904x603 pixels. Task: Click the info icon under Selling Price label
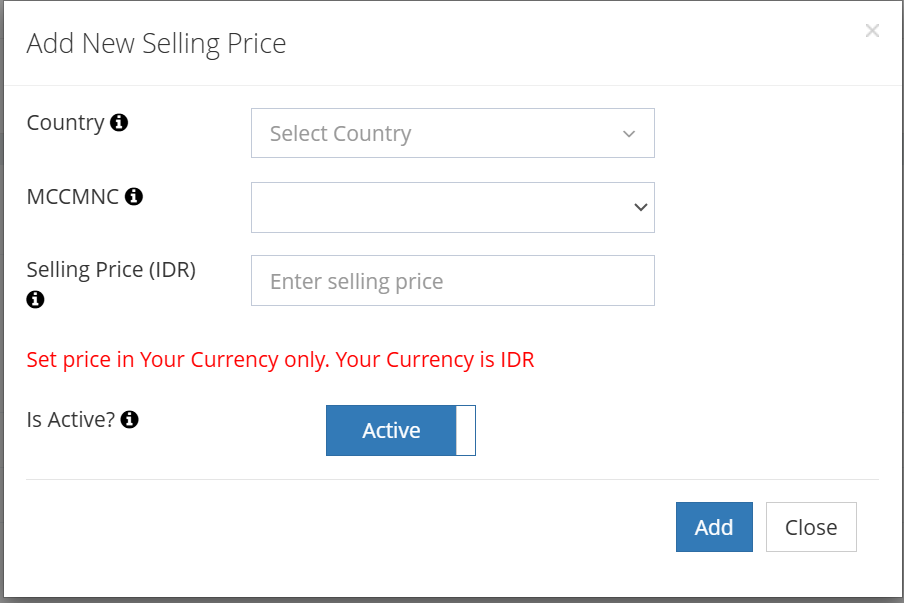(x=35, y=299)
